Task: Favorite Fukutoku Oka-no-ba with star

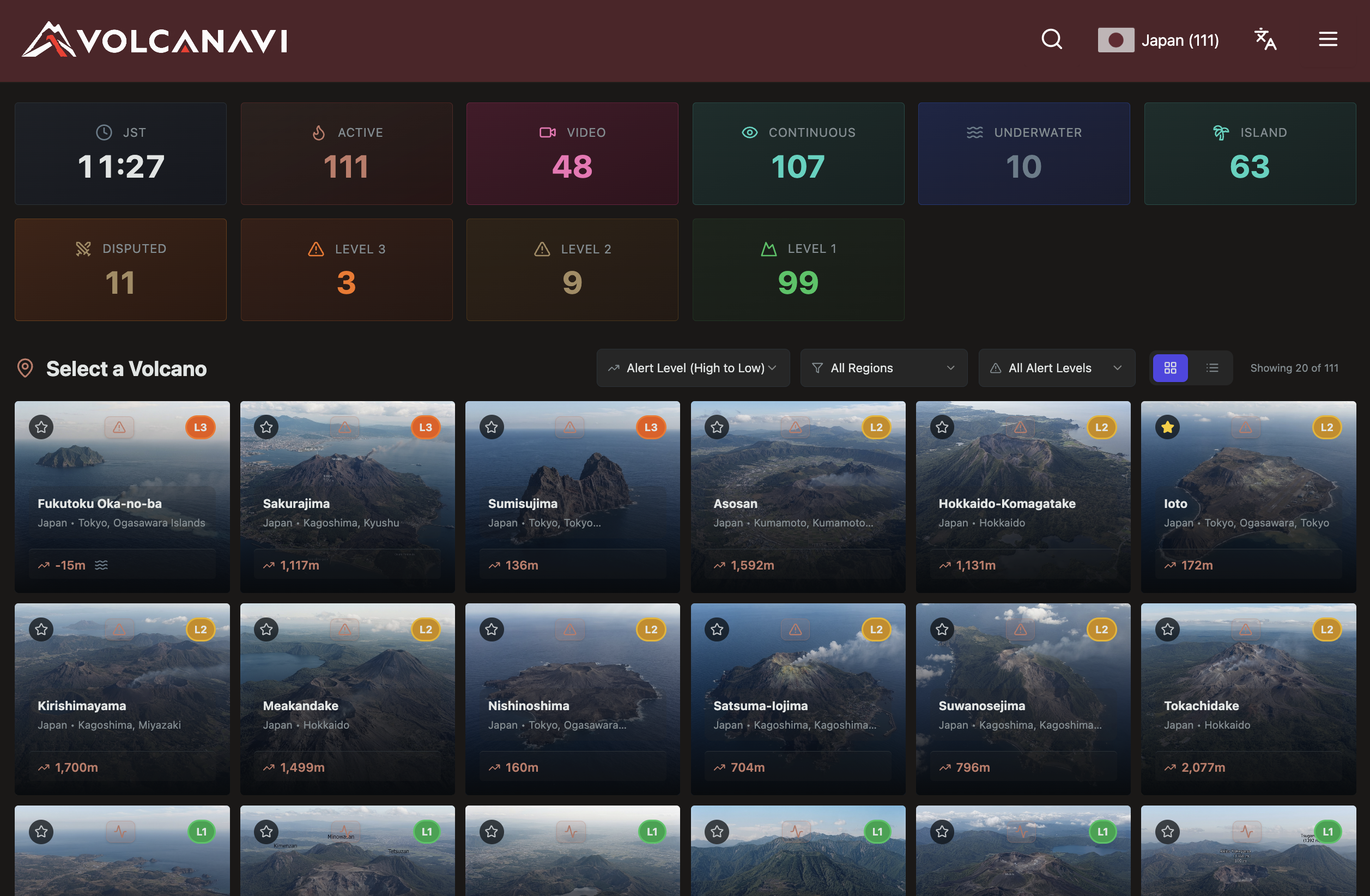Action: 41,427
